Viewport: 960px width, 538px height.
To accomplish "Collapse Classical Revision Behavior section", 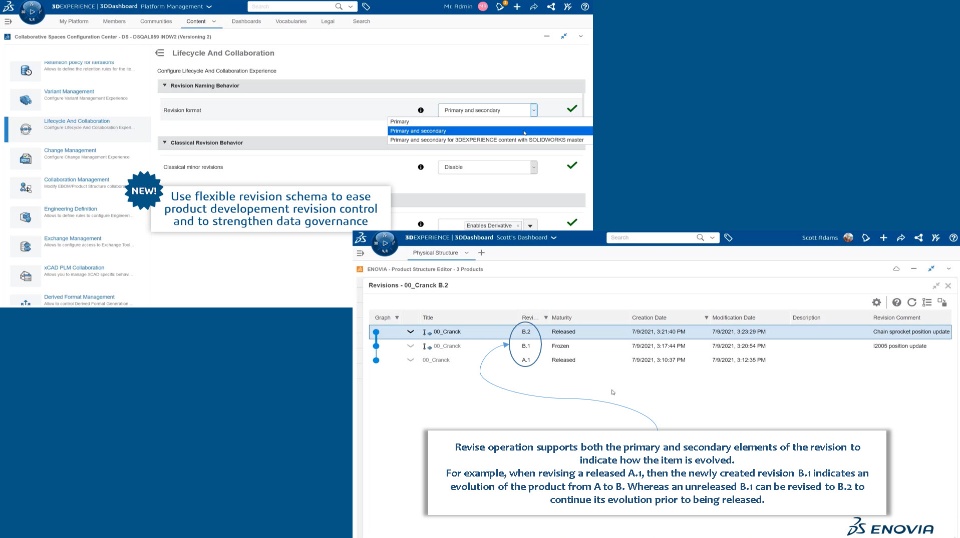I will [x=164, y=143].
